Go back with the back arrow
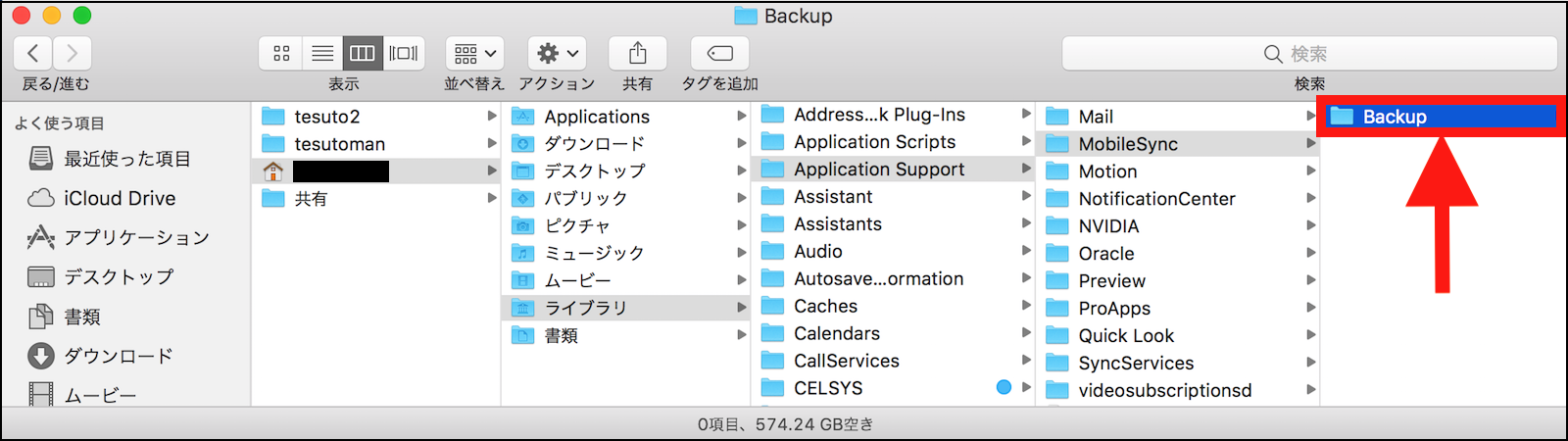This screenshot has width=1568, height=441. pos(33,53)
